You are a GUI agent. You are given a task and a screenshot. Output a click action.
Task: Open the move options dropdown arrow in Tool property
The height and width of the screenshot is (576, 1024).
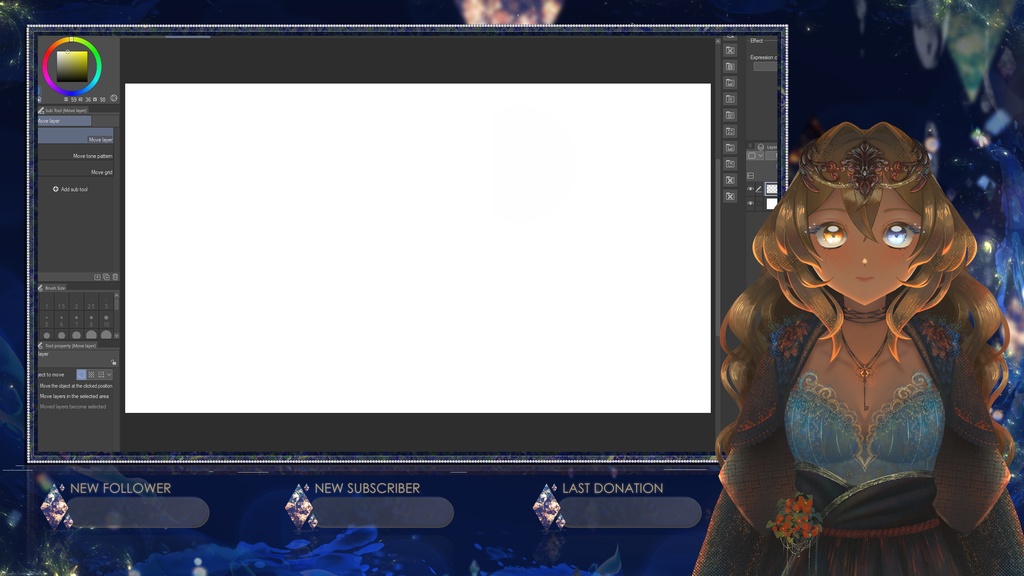(109, 373)
